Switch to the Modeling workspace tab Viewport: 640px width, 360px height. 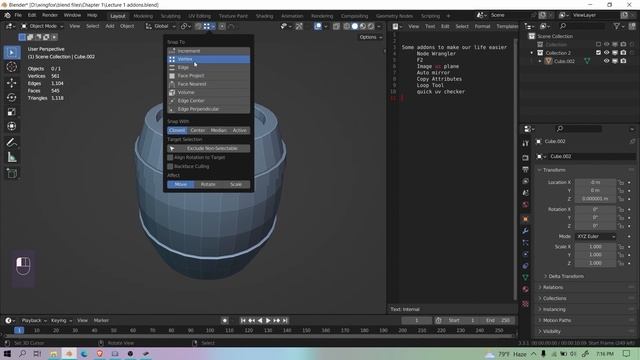click(x=143, y=16)
